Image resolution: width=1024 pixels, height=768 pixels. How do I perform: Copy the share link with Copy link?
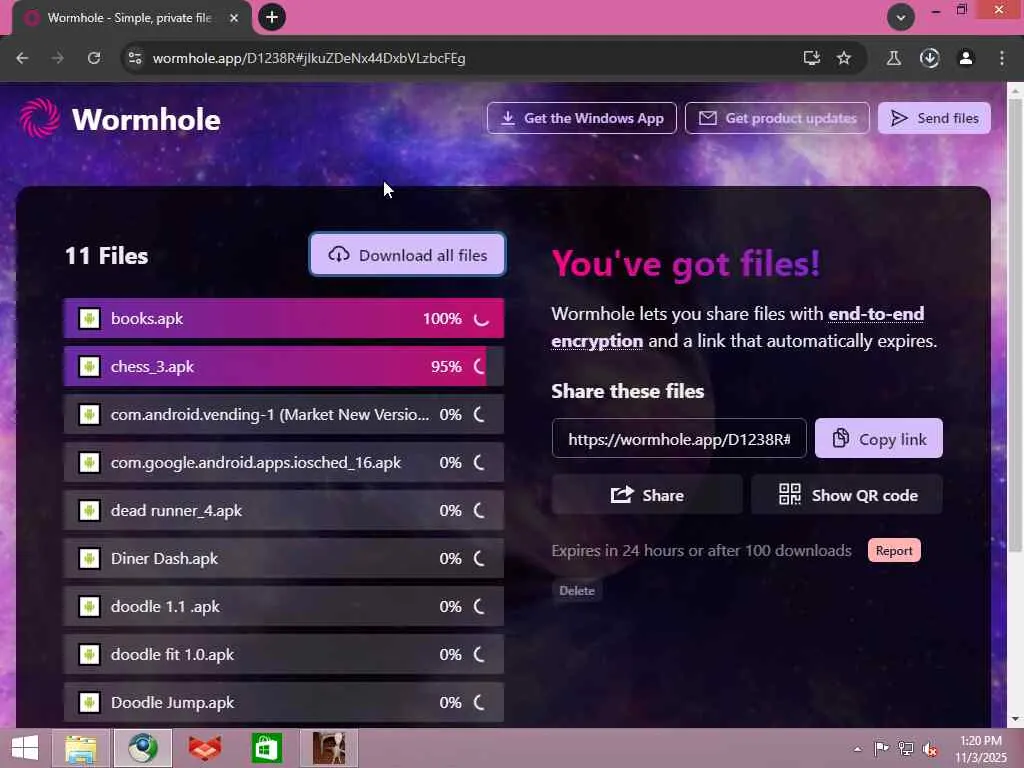[x=879, y=439]
